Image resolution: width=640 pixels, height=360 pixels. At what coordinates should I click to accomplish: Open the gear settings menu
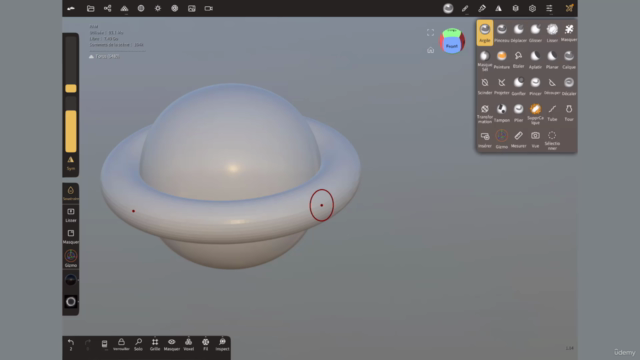coord(532,8)
